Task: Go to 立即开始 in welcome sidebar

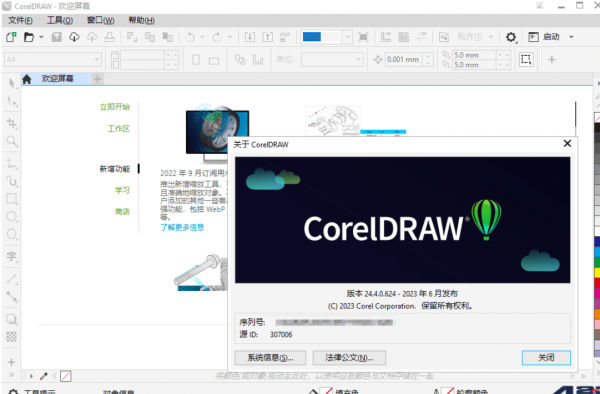Action: coord(115,107)
